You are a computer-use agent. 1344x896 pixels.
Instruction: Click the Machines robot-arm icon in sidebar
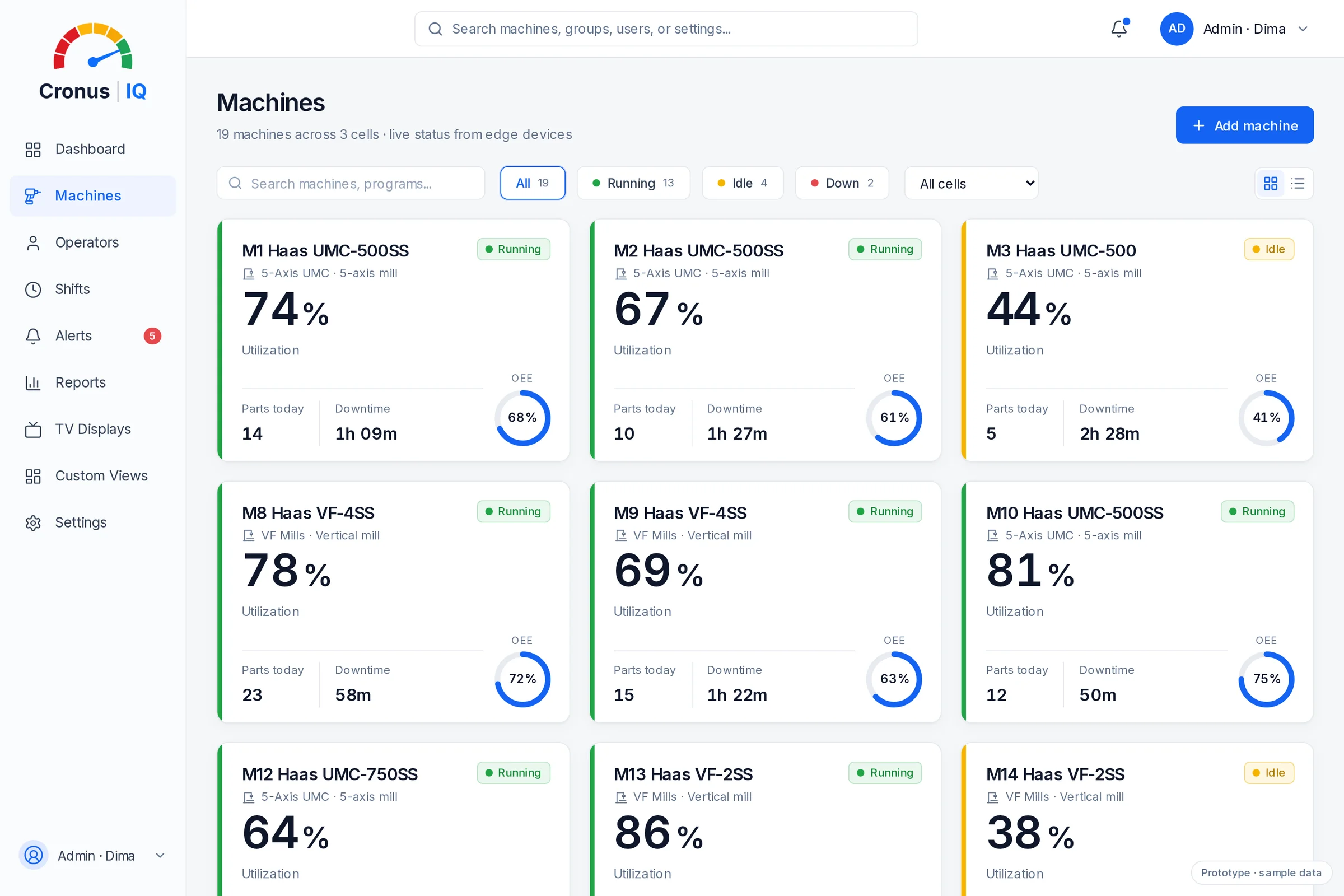pyautogui.click(x=33, y=196)
